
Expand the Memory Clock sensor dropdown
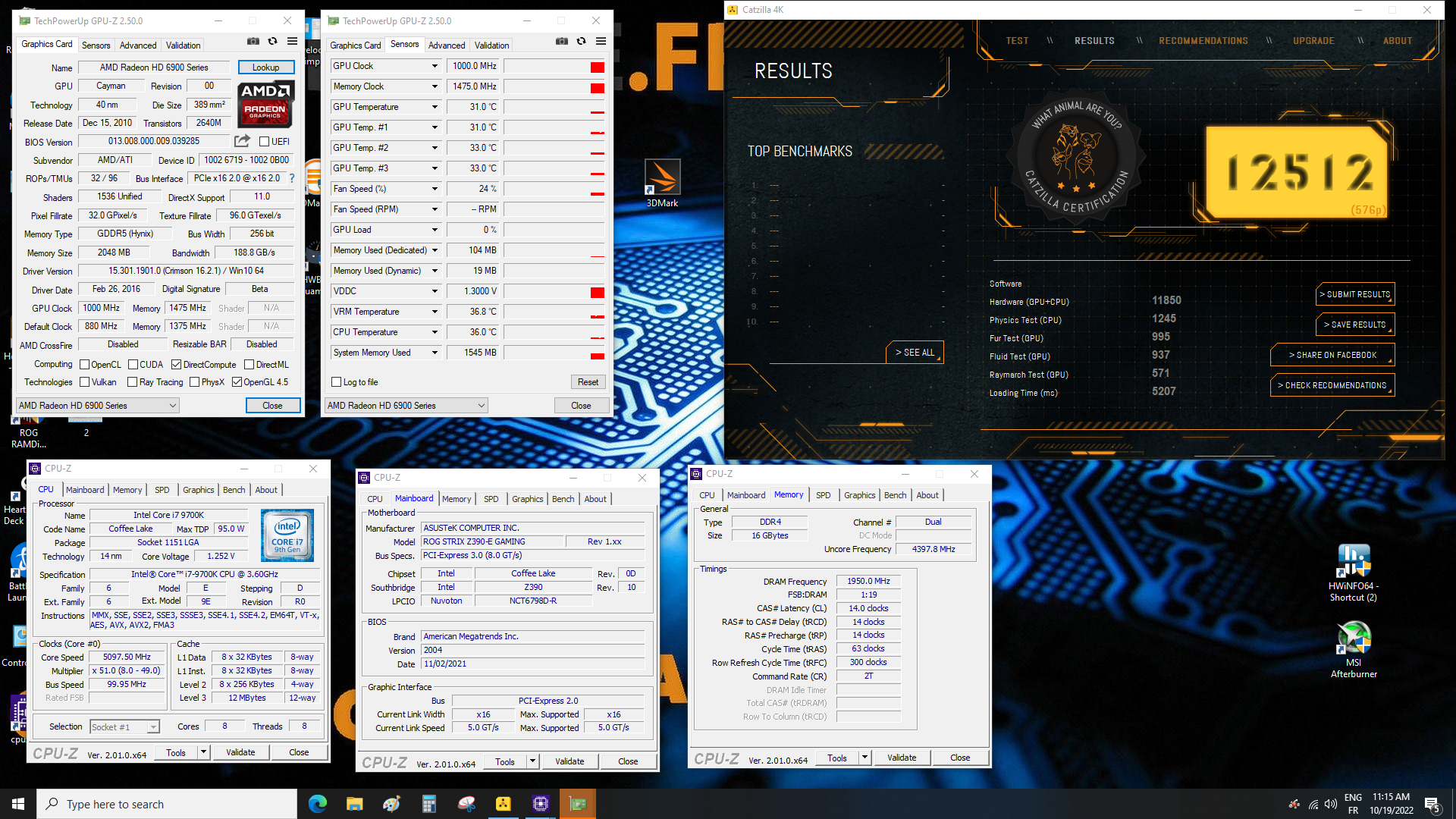435,86
